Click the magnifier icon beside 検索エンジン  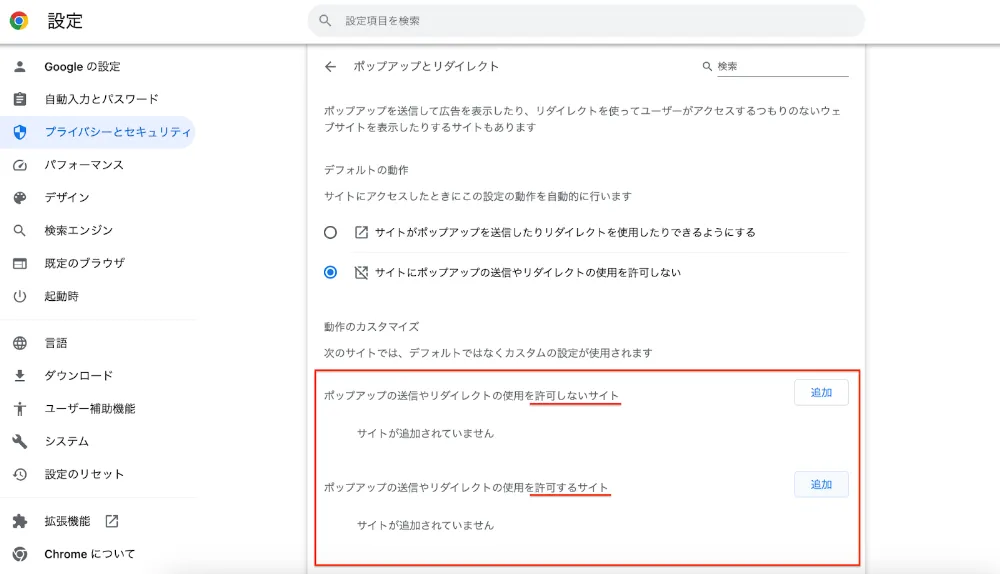tap(20, 230)
